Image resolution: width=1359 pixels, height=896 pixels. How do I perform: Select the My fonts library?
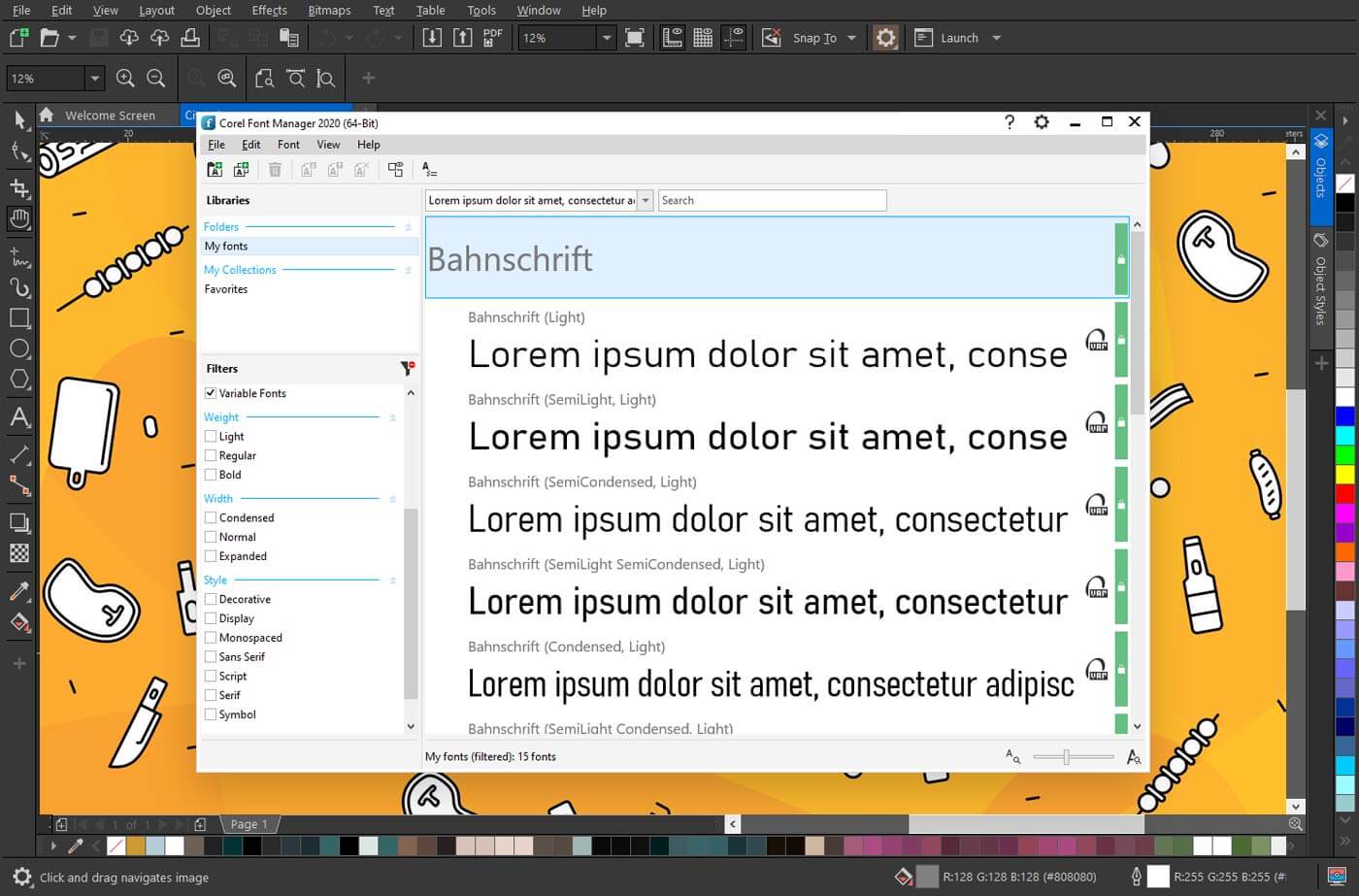(226, 246)
